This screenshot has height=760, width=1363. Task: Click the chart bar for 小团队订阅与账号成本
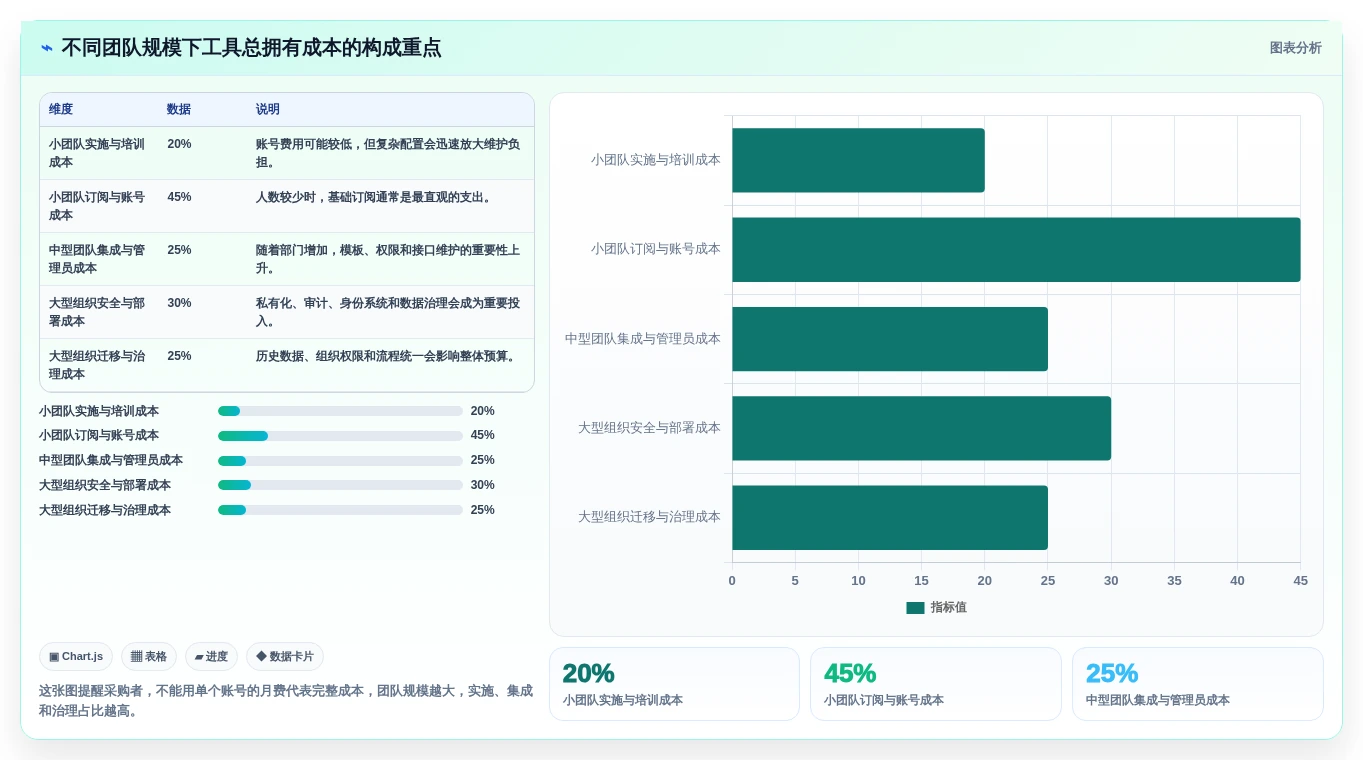(x=1016, y=250)
